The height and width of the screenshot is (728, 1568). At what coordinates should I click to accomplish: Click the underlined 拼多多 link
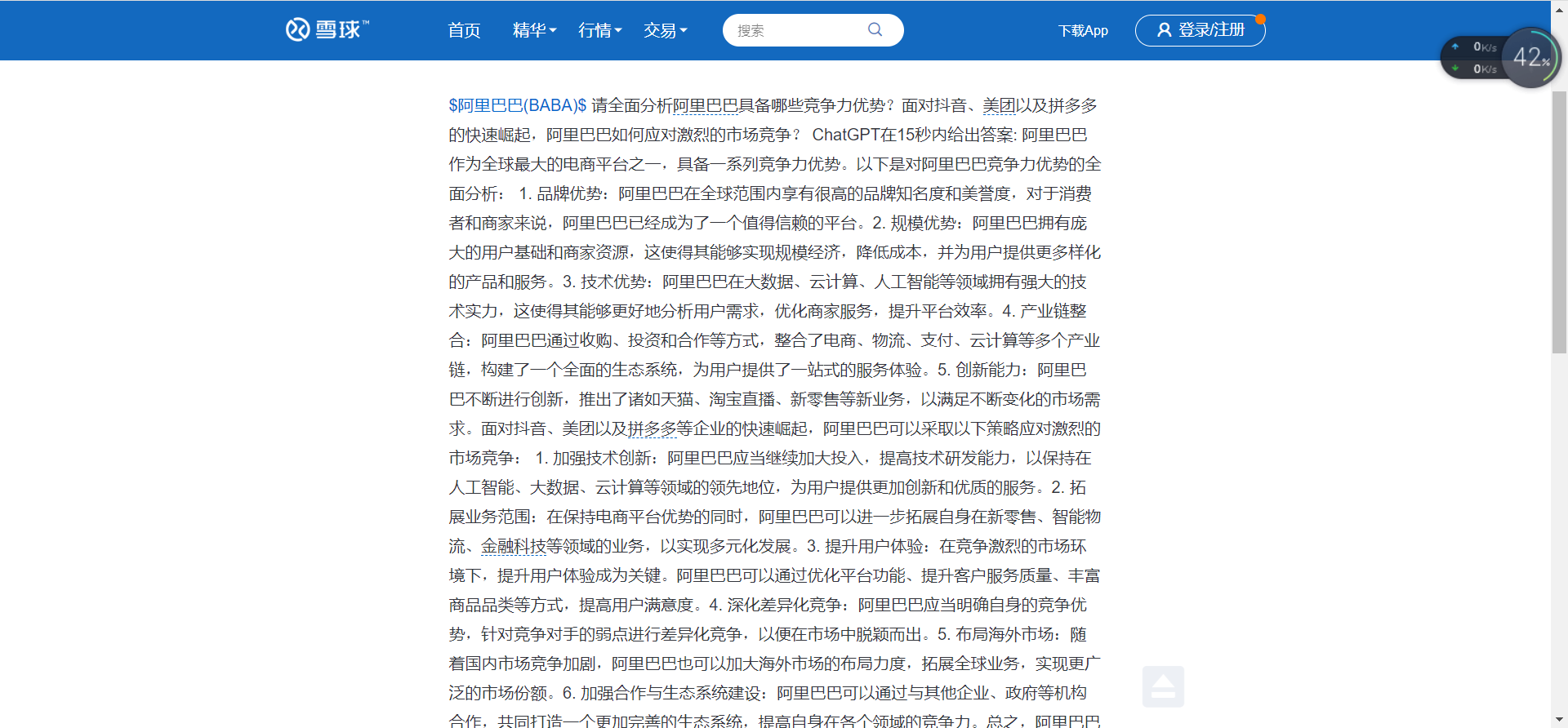[652, 428]
